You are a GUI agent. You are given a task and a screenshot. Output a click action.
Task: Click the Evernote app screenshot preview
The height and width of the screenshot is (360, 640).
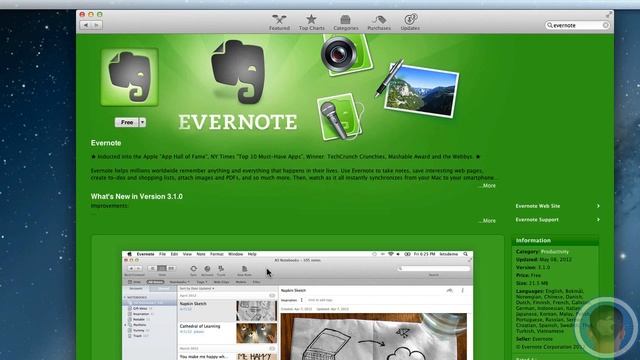tap(298, 305)
